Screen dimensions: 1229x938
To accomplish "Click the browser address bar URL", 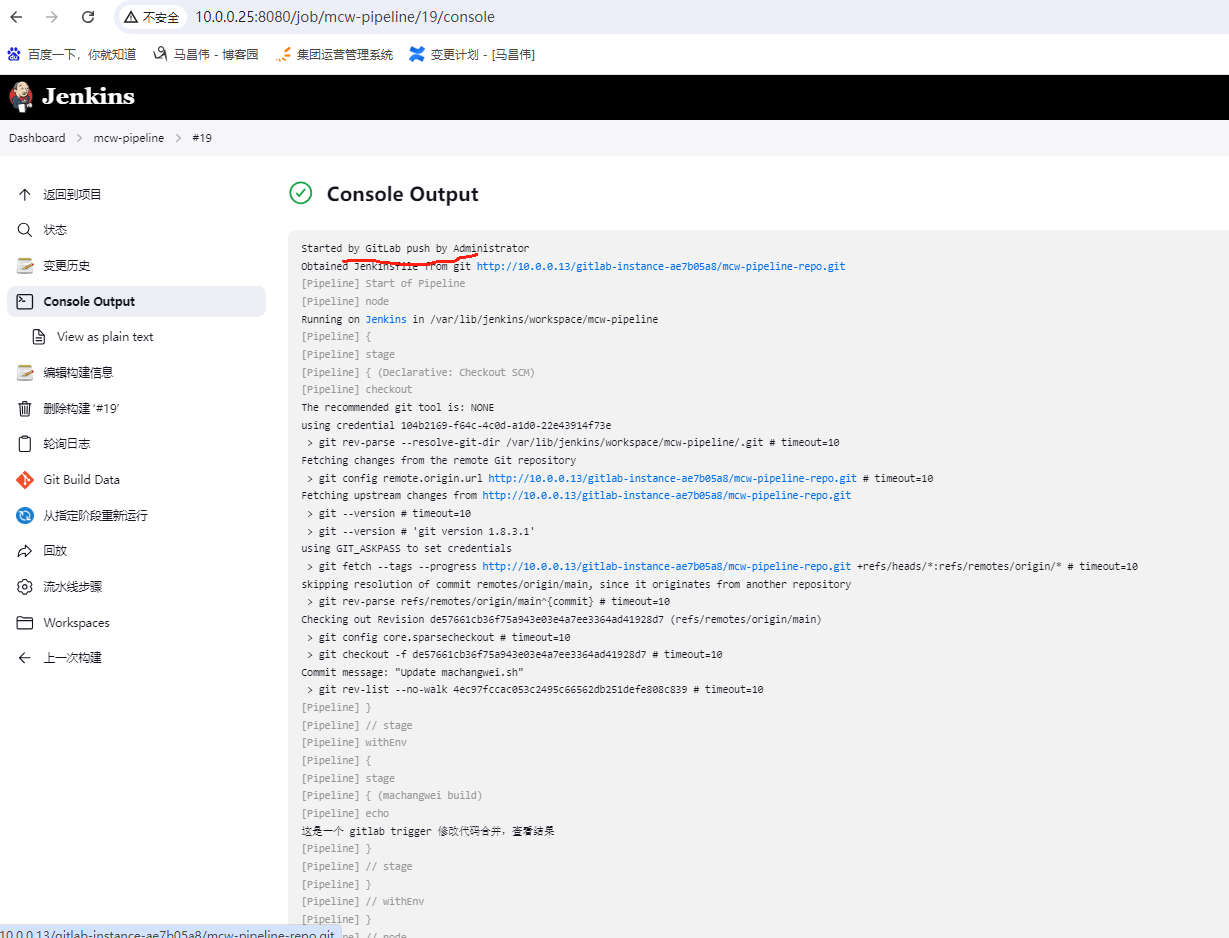I will [x=345, y=17].
